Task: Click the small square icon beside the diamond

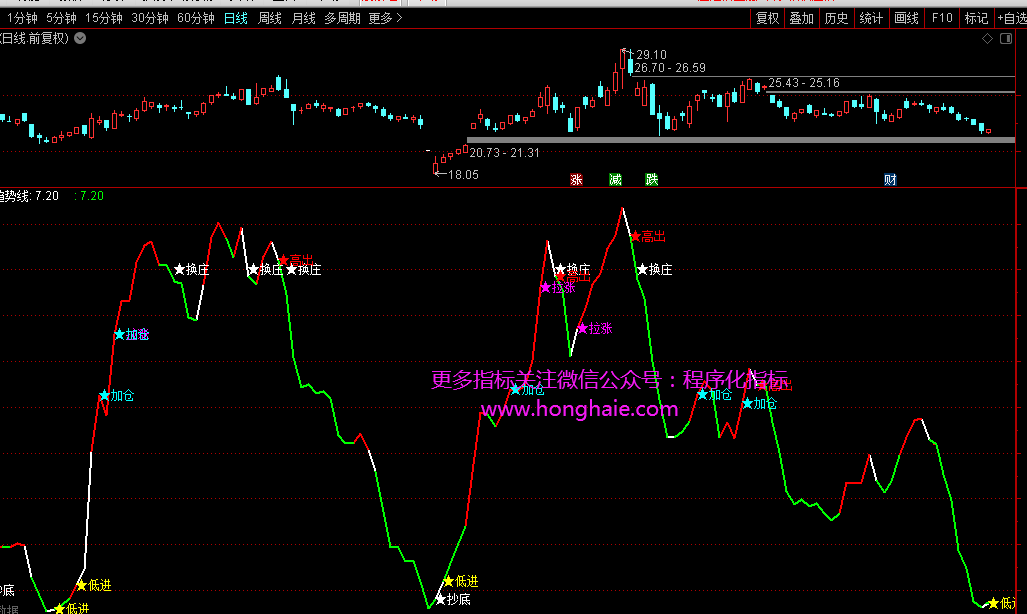Action: point(1006,39)
